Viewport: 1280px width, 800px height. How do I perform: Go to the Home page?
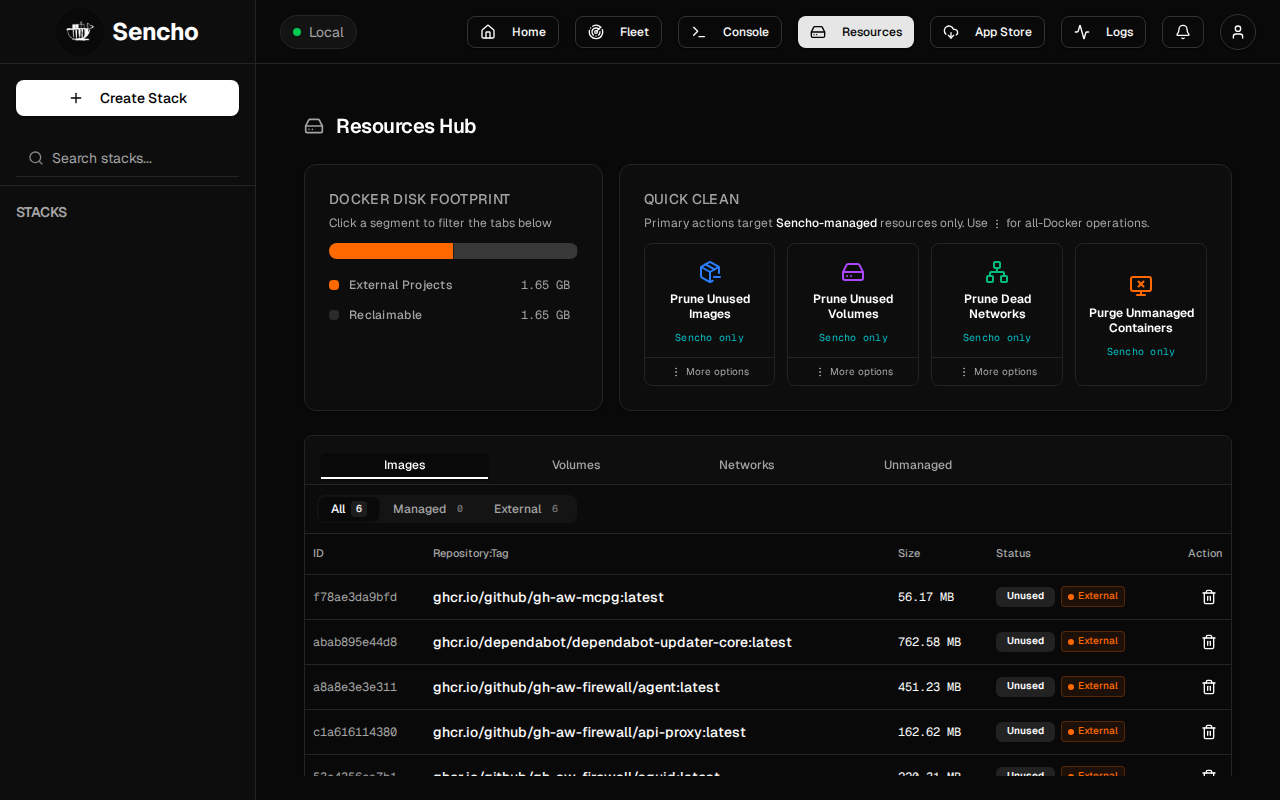[x=513, y=32]
